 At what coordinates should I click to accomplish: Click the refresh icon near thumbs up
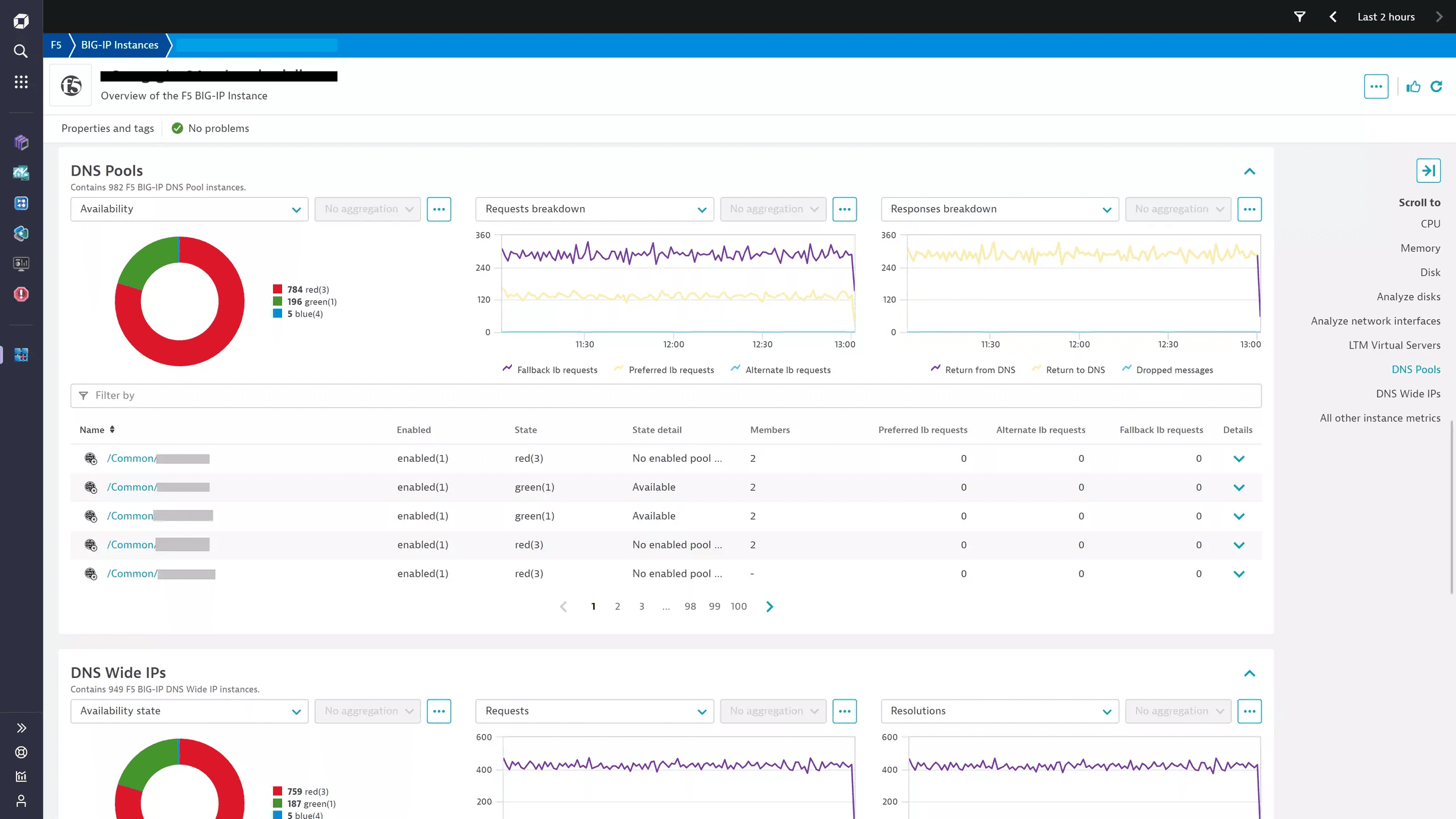click(x=1437, y=86)
